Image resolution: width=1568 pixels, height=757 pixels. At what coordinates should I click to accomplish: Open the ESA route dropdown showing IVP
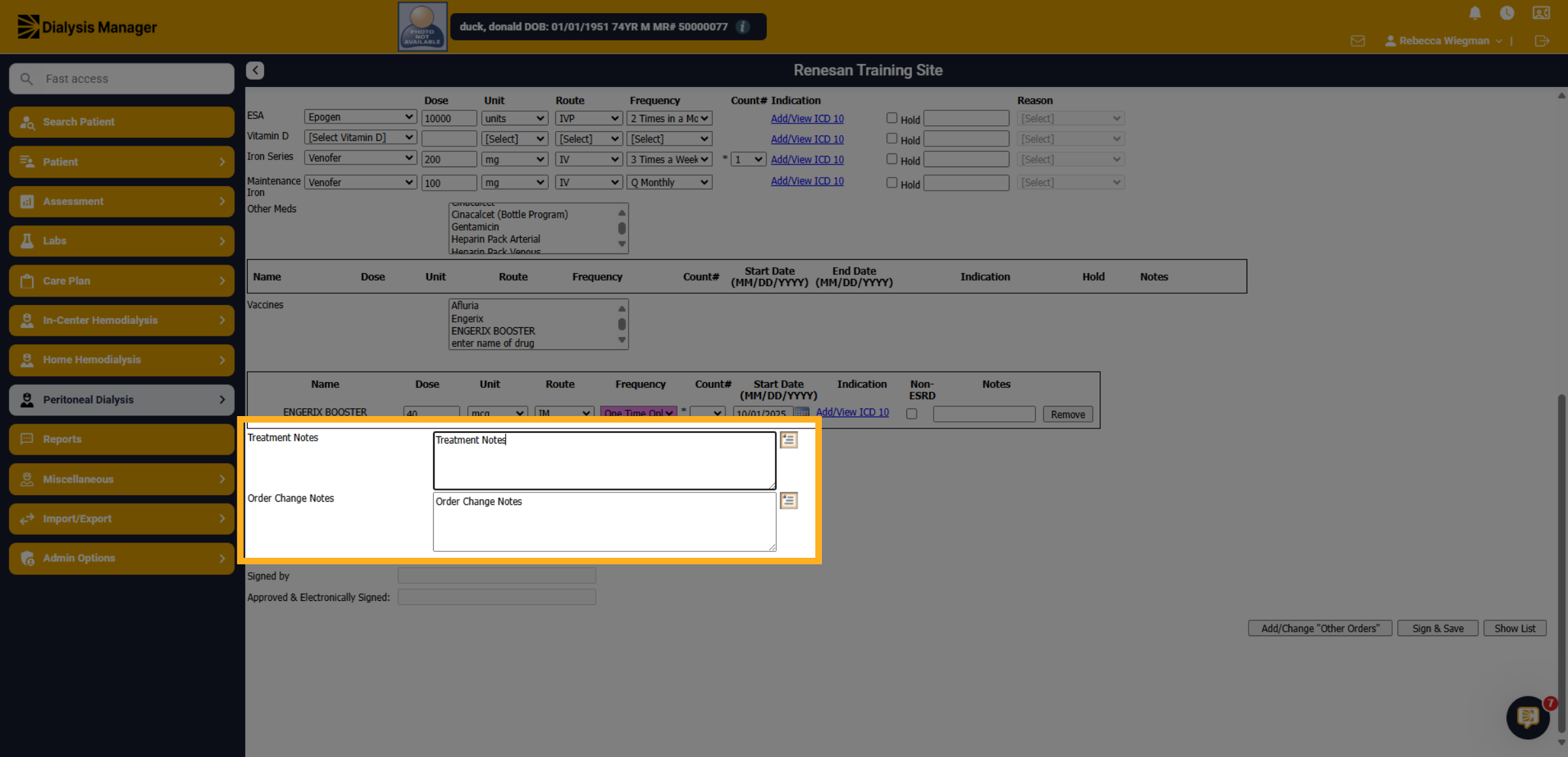[x=589, y=118]
